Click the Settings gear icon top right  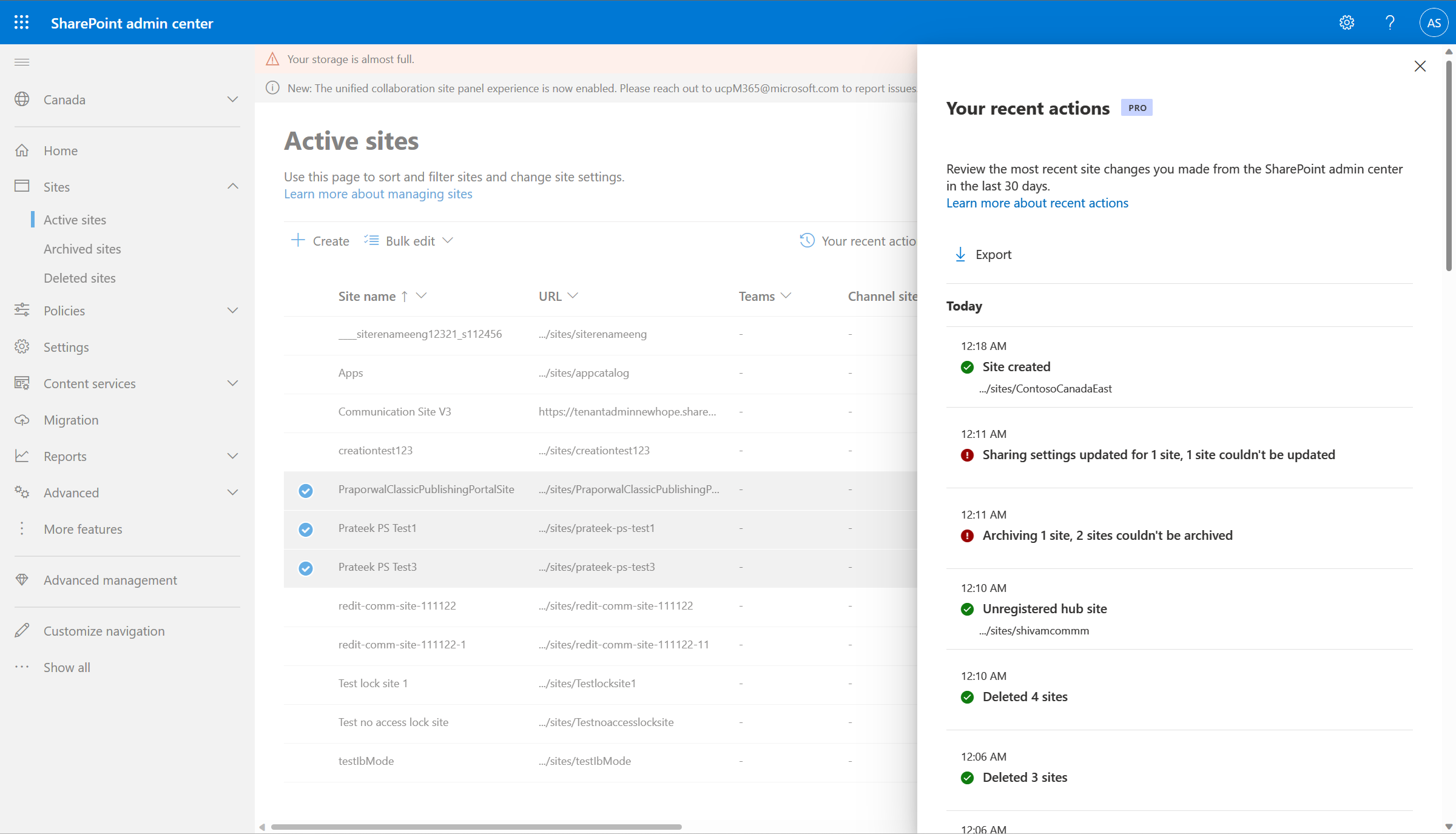pos(1347,22)
